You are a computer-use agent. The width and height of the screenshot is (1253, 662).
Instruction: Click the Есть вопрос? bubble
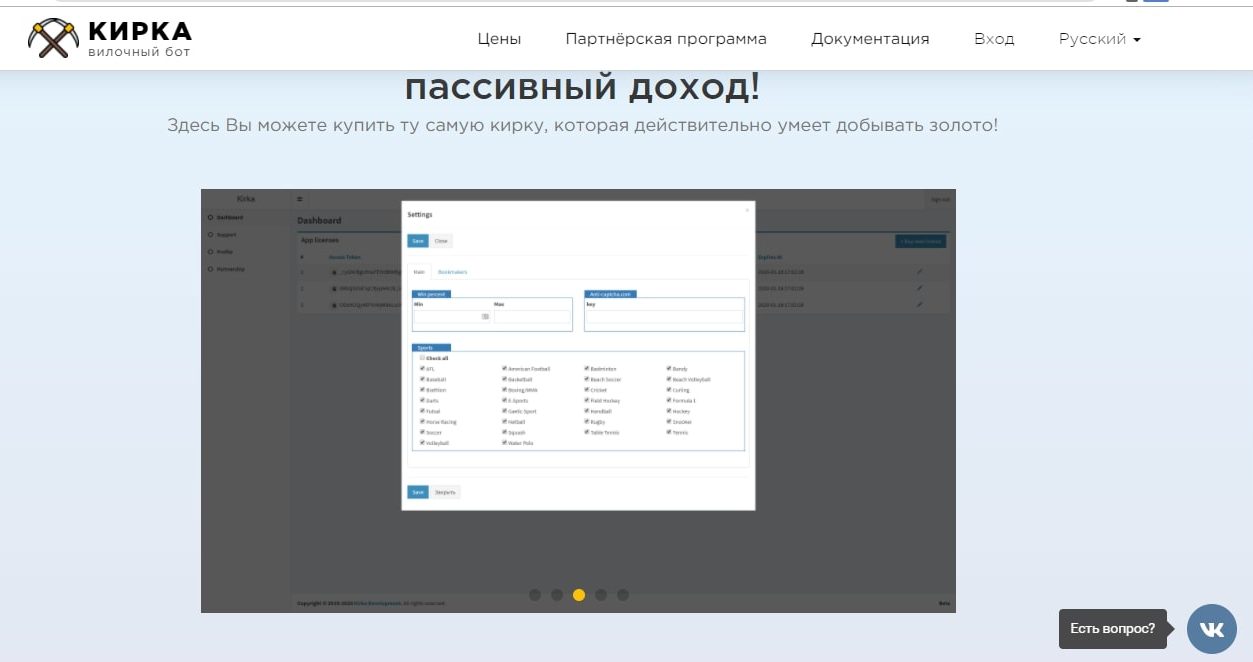(1113, 629)
